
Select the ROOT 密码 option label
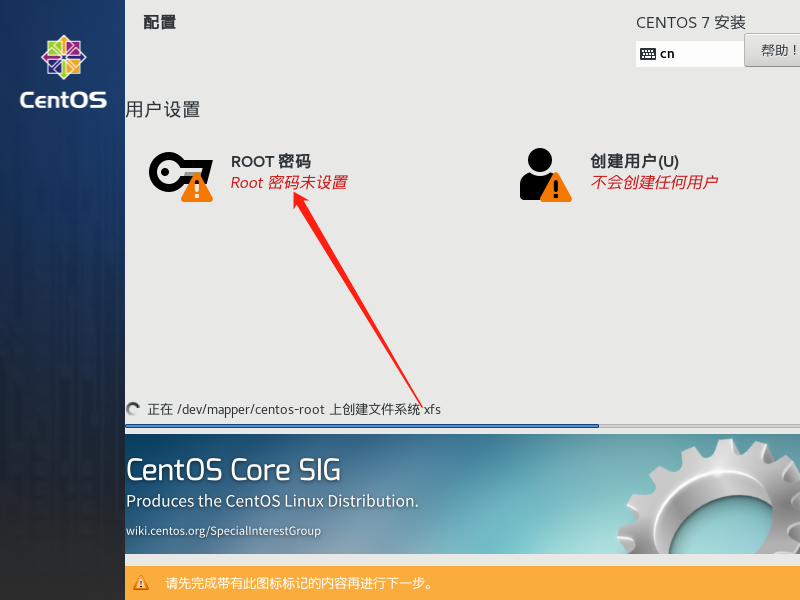(x=271, y=162)
